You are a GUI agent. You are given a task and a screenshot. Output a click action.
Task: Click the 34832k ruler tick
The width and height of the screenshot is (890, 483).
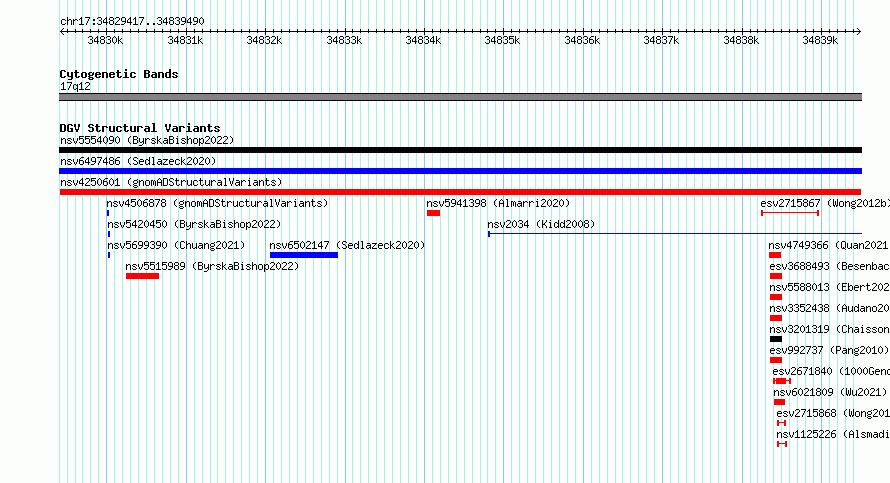(x=264, y=40)
